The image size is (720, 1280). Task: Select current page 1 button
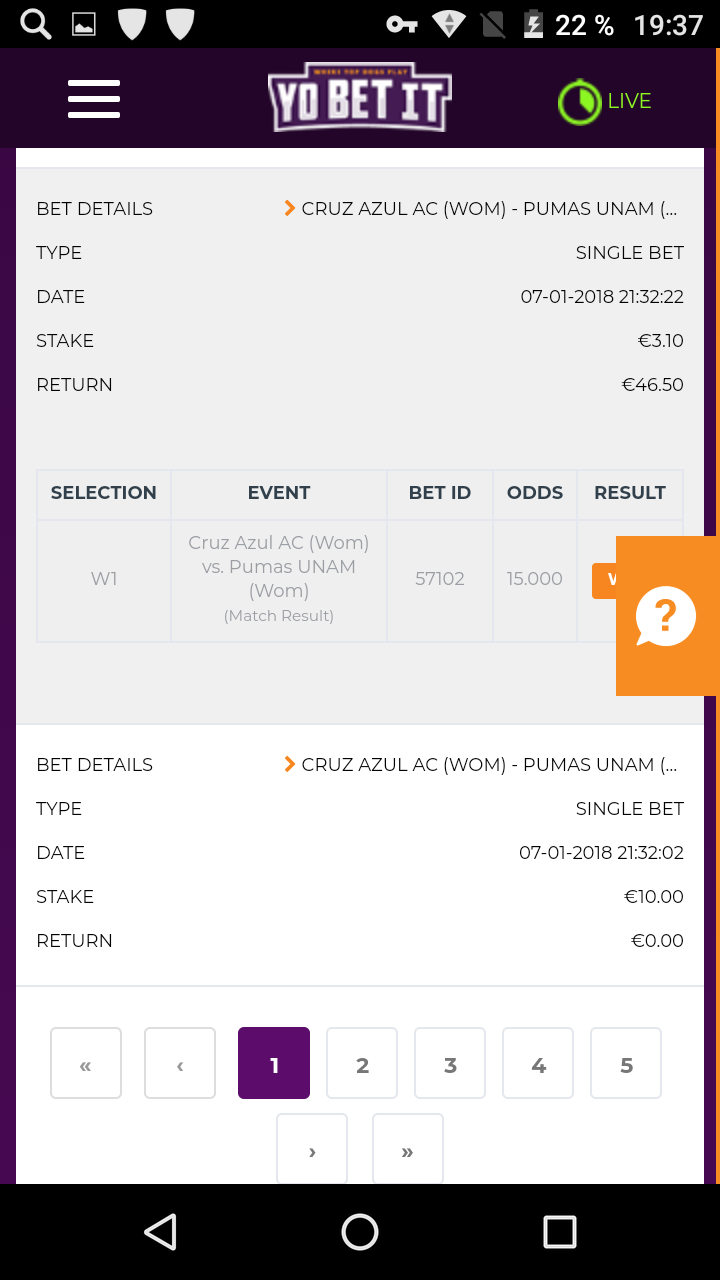pos(274,1063)
